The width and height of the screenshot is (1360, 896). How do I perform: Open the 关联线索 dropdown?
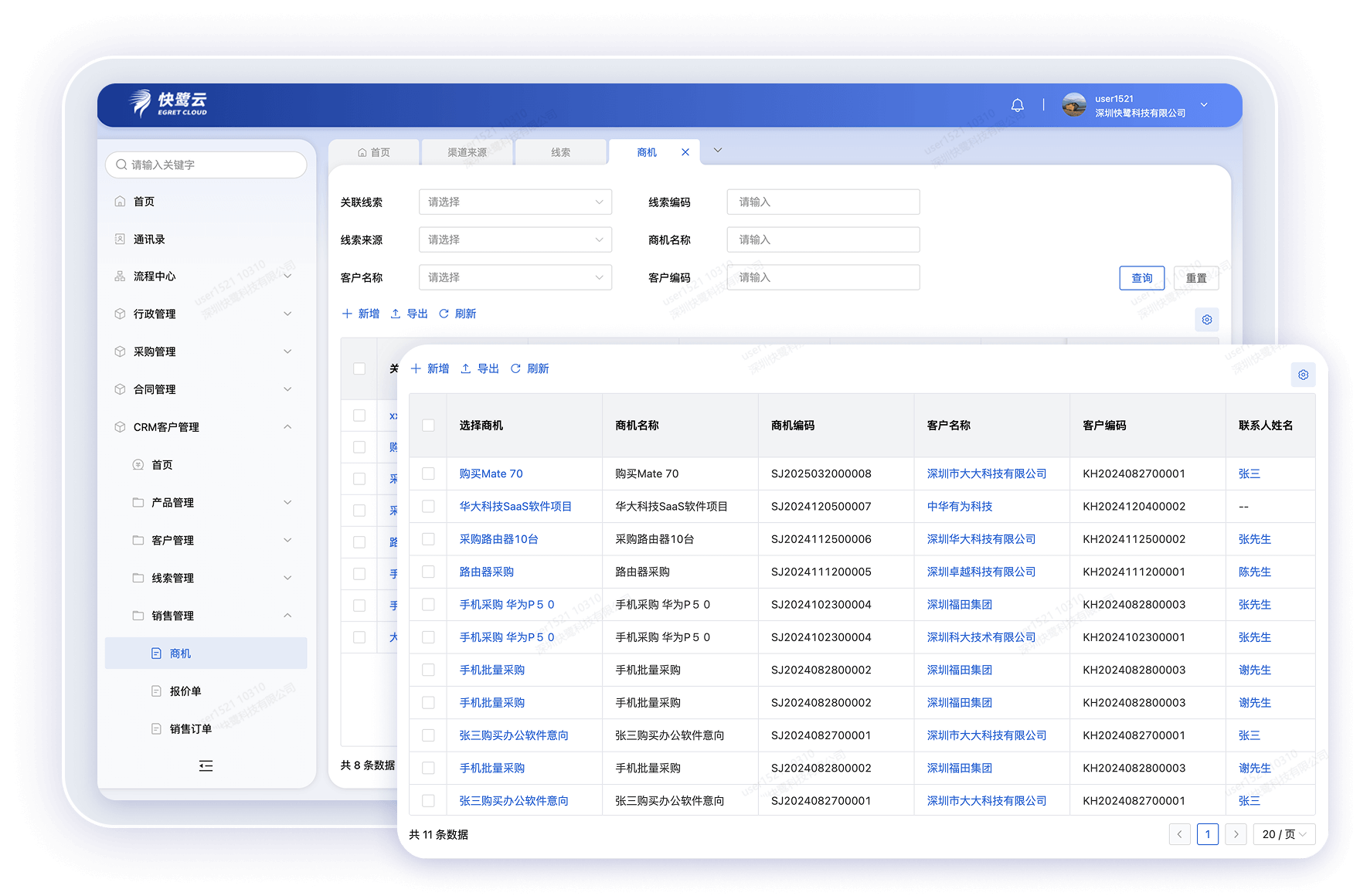pyautogui.click(x=515, y=202)
